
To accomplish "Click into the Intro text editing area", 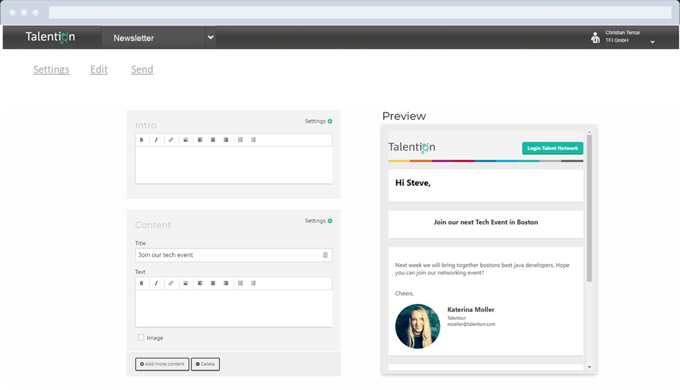I will pos(234,165).
